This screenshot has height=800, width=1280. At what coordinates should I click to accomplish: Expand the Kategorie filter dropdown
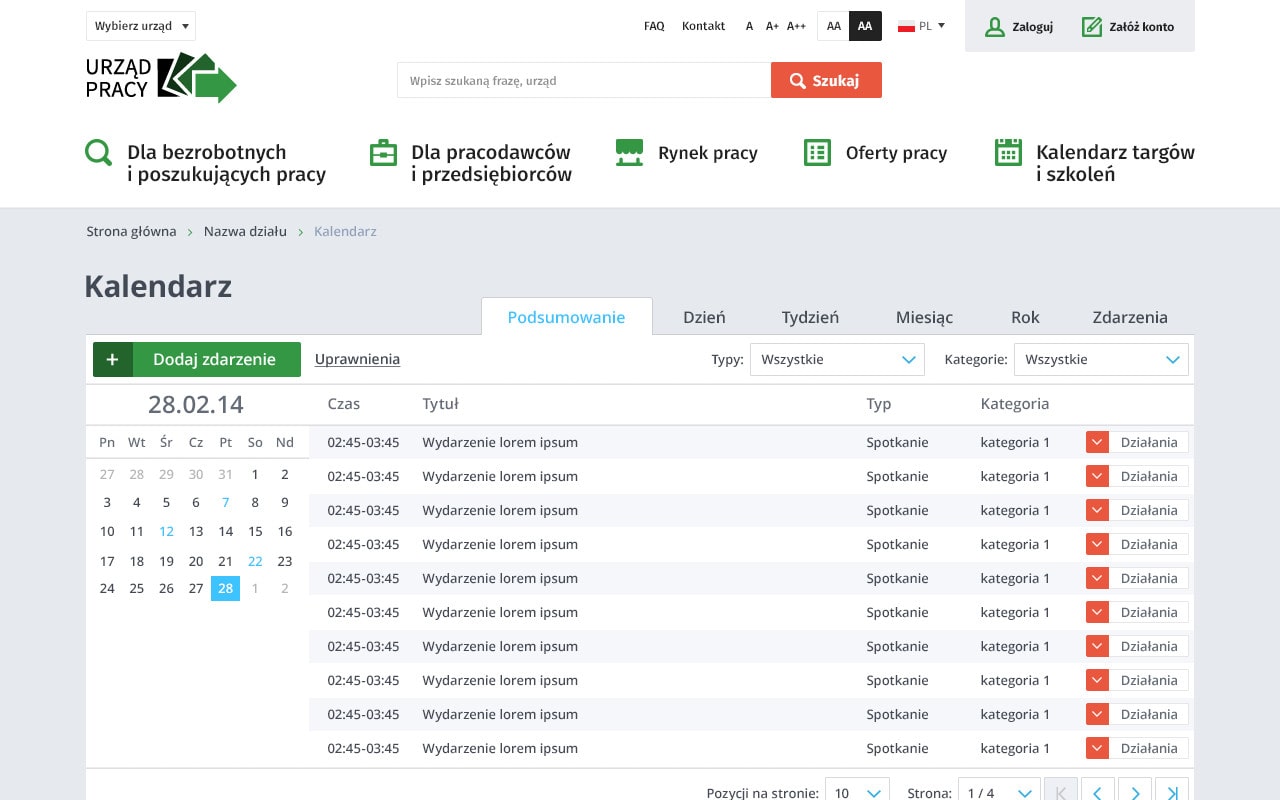pos(1101,360)
